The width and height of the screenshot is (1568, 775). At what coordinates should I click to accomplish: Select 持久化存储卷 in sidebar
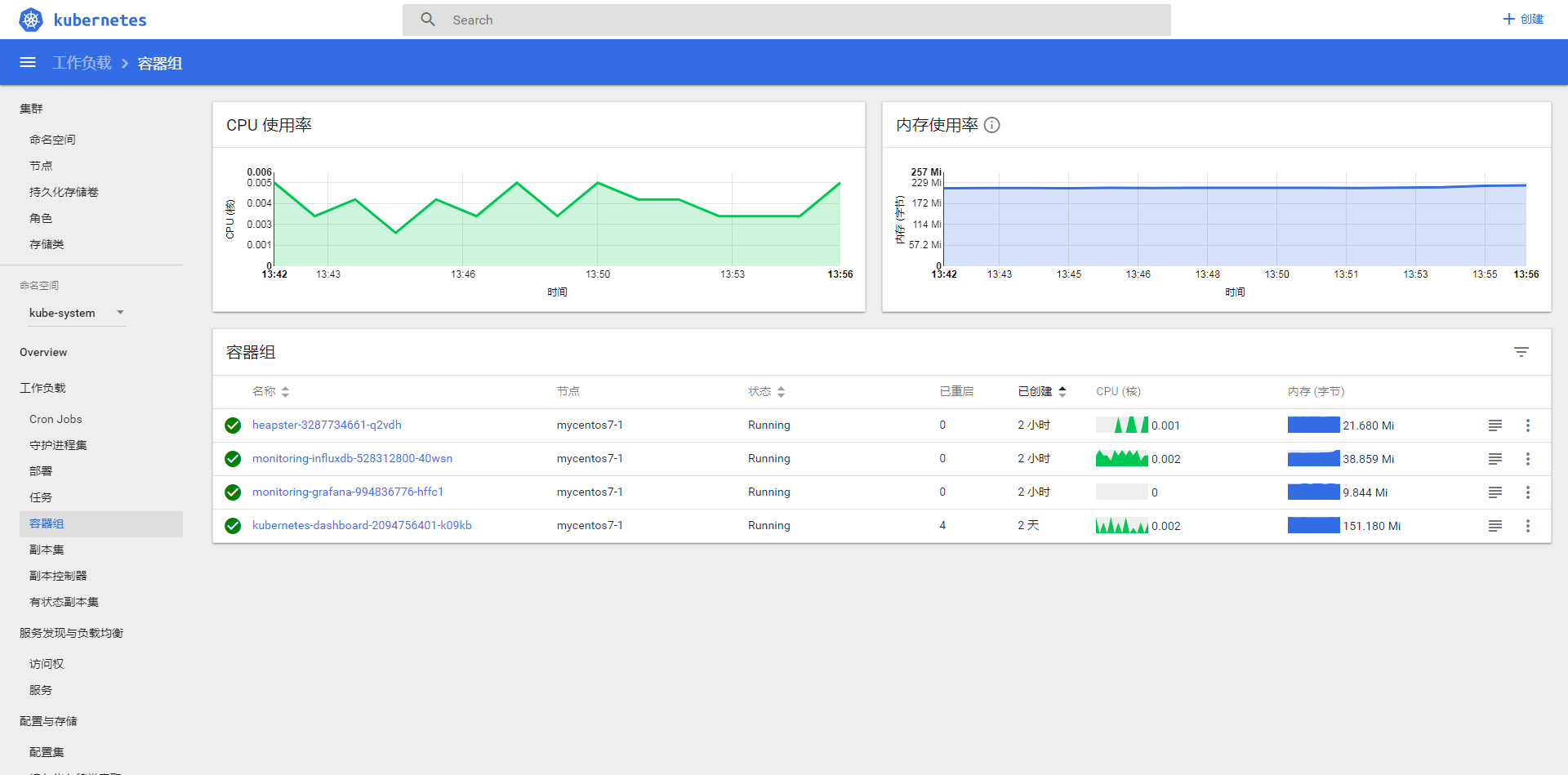pos(64,192)
